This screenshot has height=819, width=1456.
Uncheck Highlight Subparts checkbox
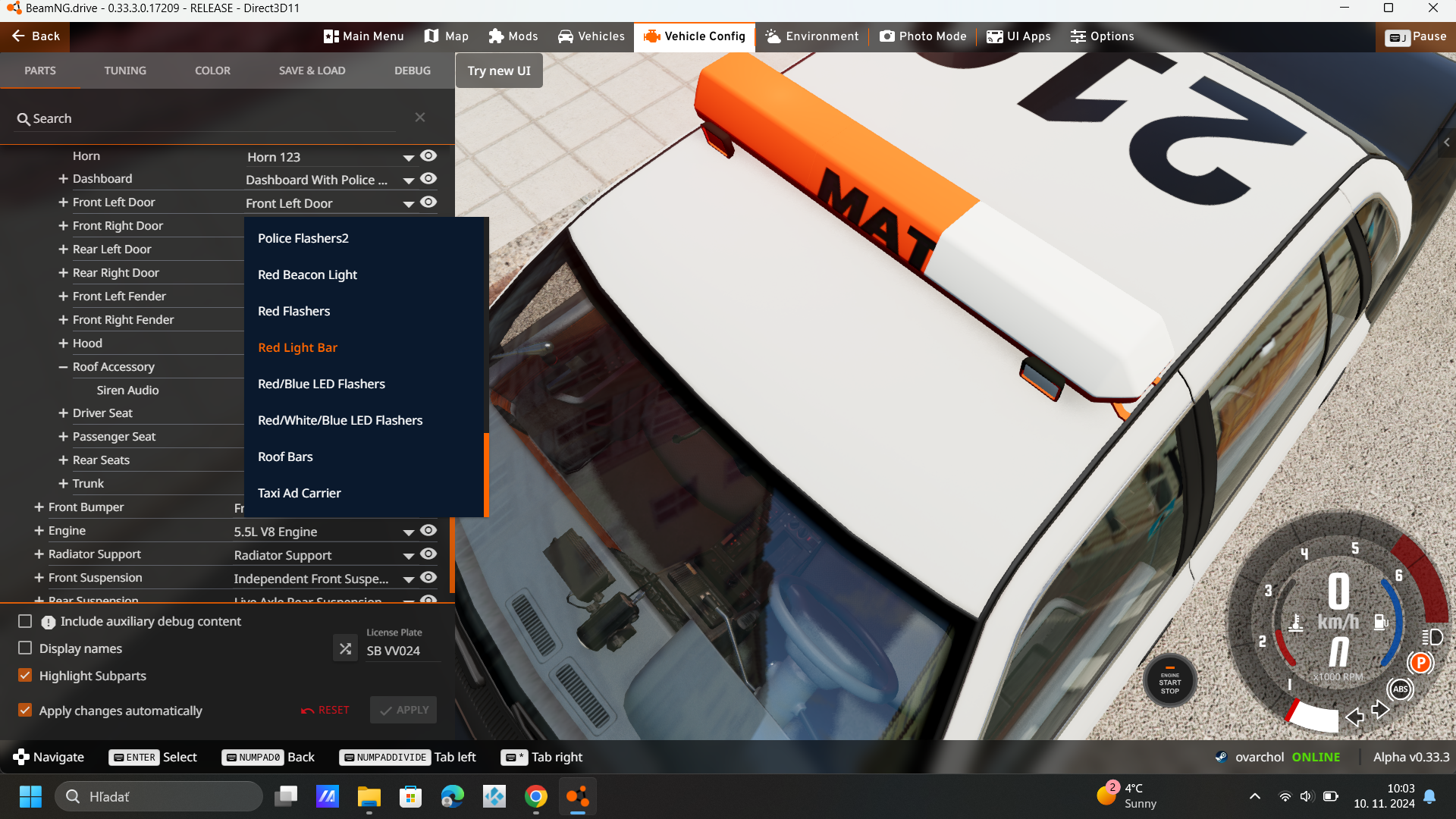(25, 676)
